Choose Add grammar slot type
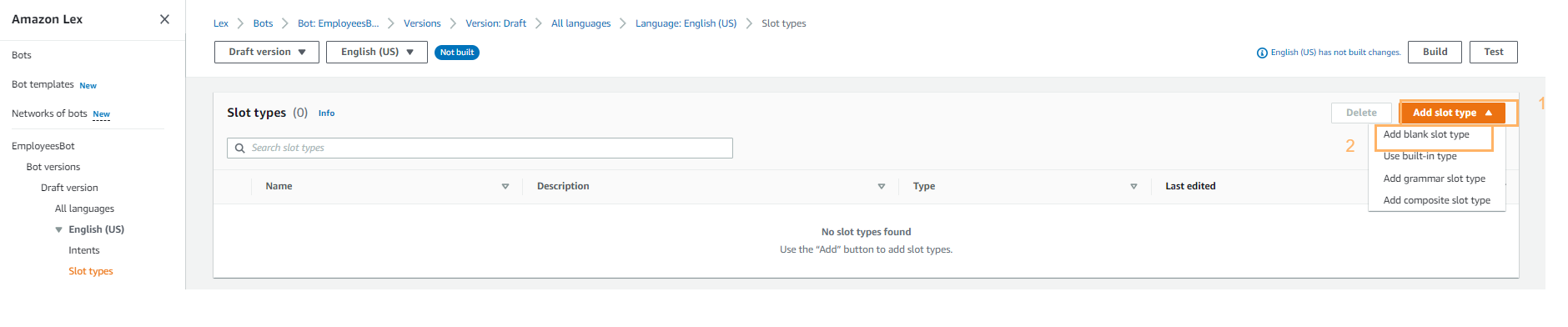This screenshot has height=327, width=1568. 1435,179
